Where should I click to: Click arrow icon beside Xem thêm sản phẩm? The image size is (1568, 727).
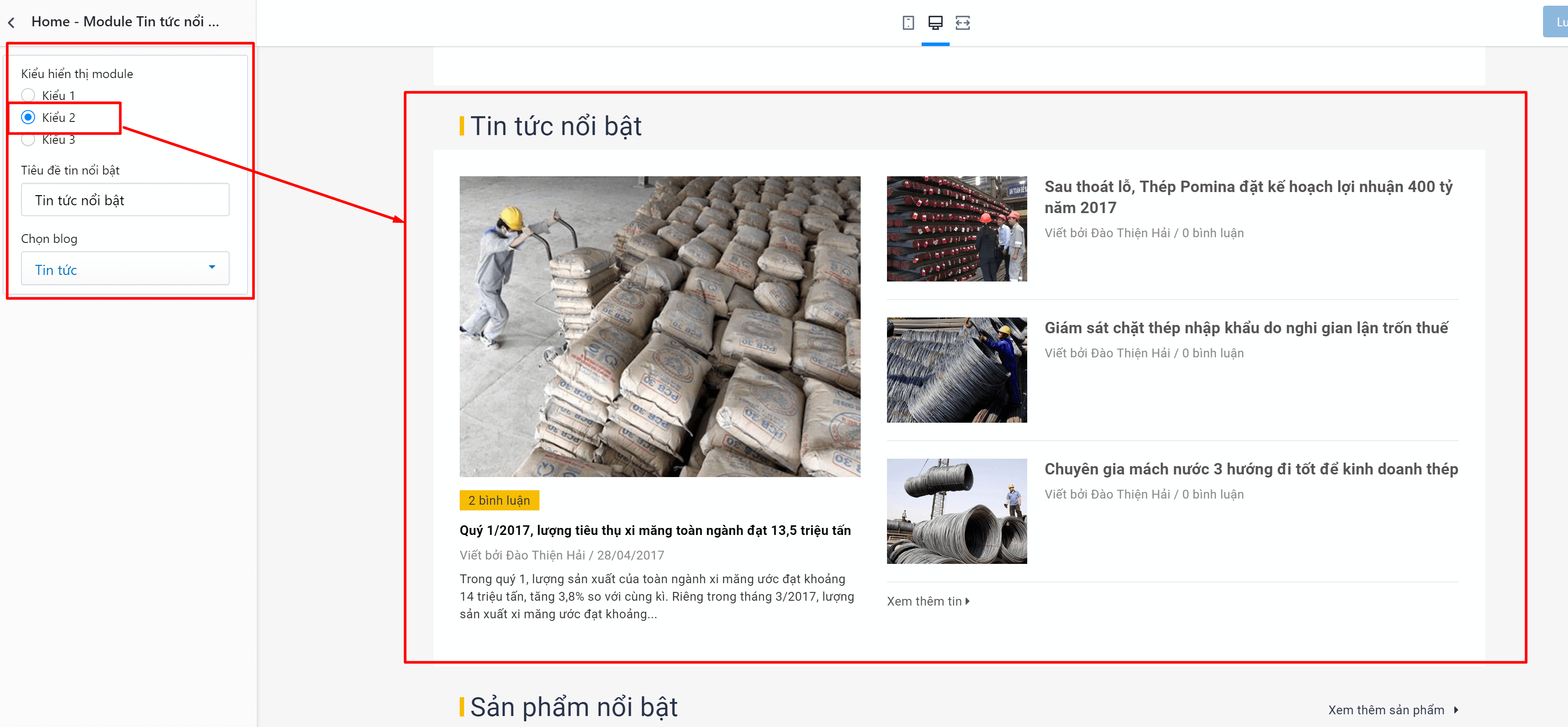pos(1456,709)
